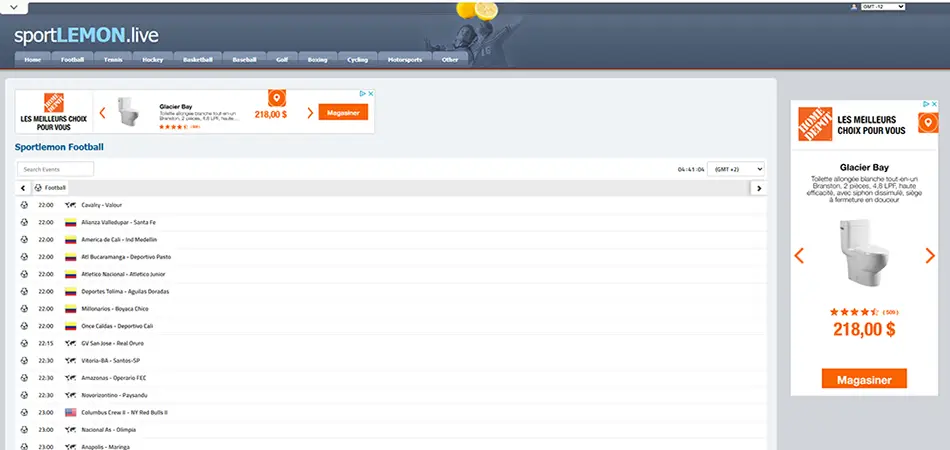Click AdChoices icon on top banner ad
Screen dimensions: 950x450
point(363,93)
